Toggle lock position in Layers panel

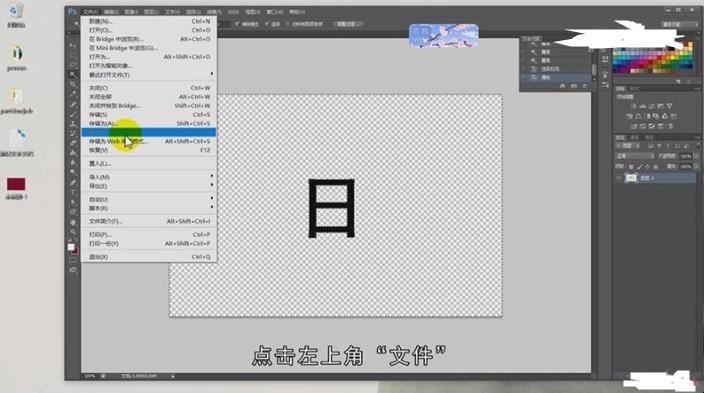(x=647, y=167)
